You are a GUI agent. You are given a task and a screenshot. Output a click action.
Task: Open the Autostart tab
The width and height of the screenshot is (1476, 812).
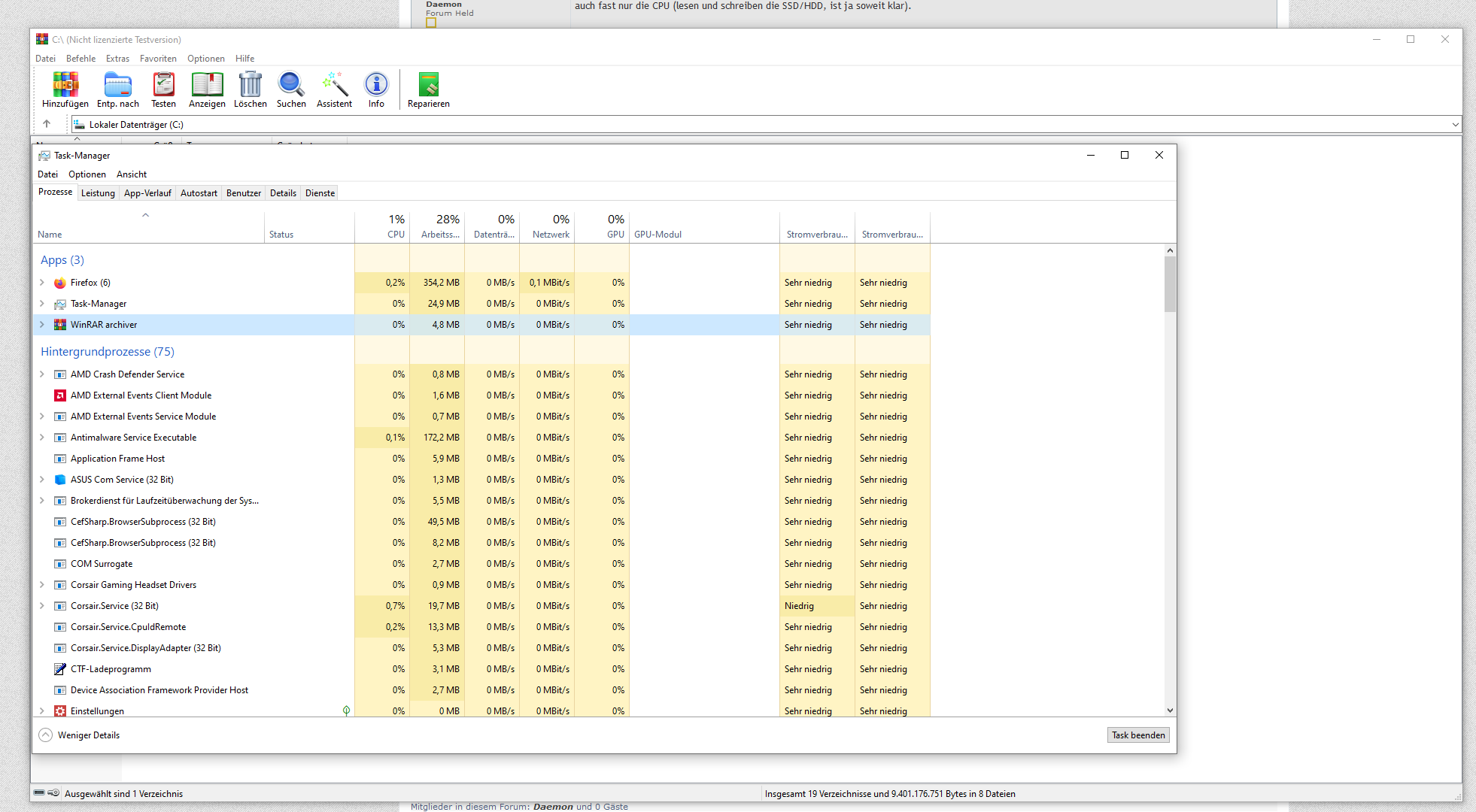point(199,193)
